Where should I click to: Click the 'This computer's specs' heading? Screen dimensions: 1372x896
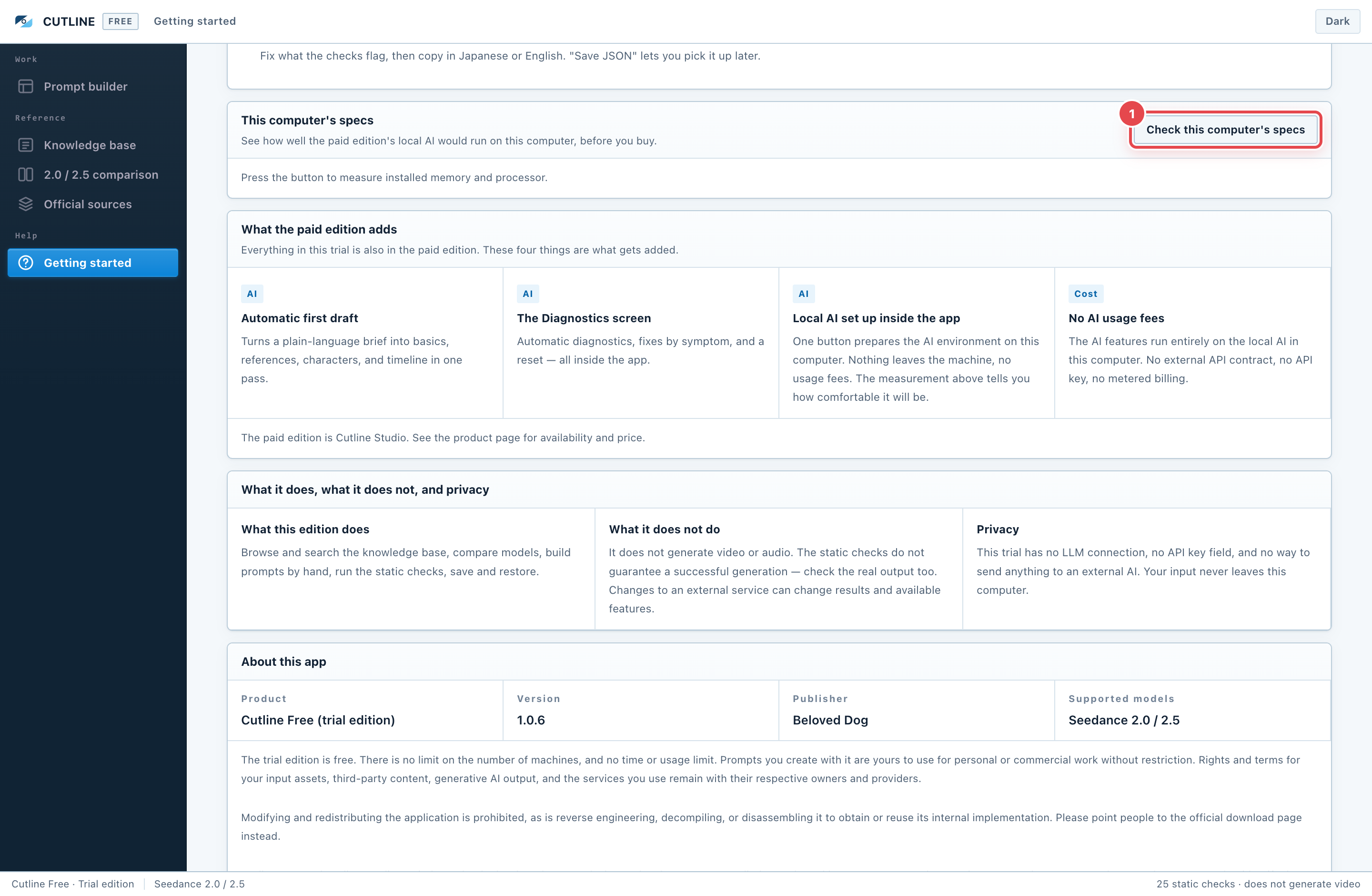307,120
